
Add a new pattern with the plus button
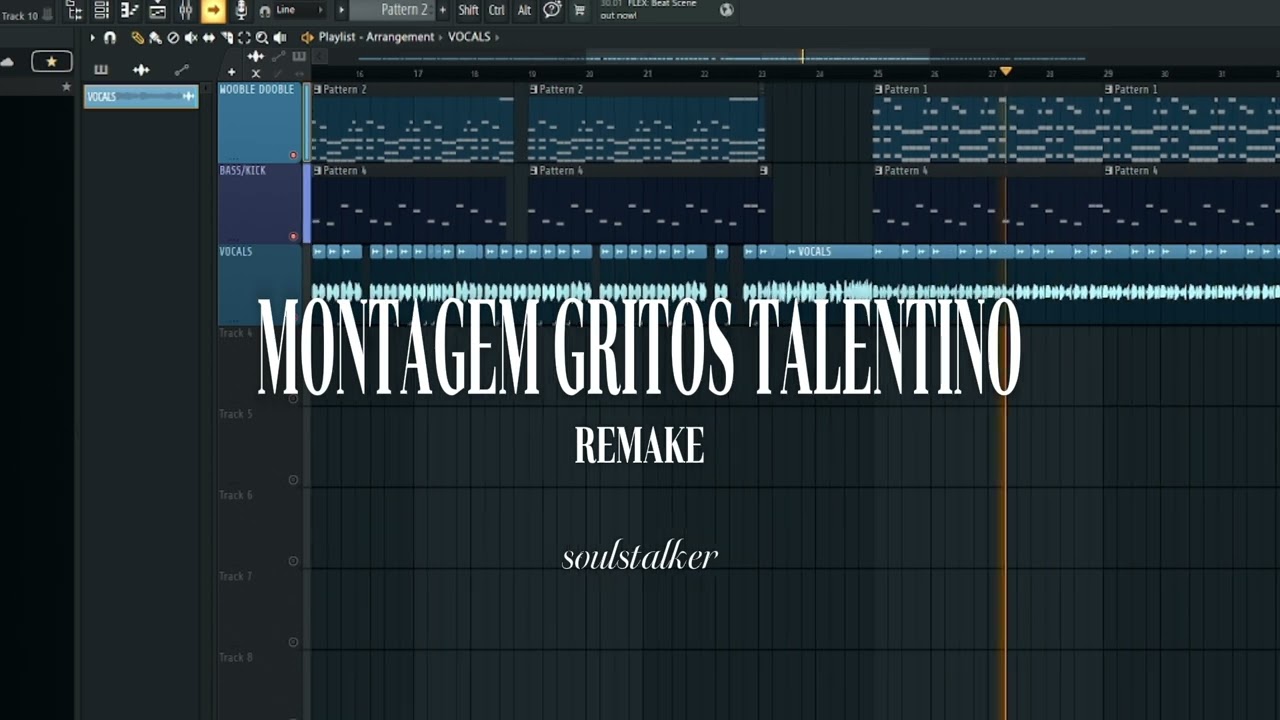[x=443, y=10]
